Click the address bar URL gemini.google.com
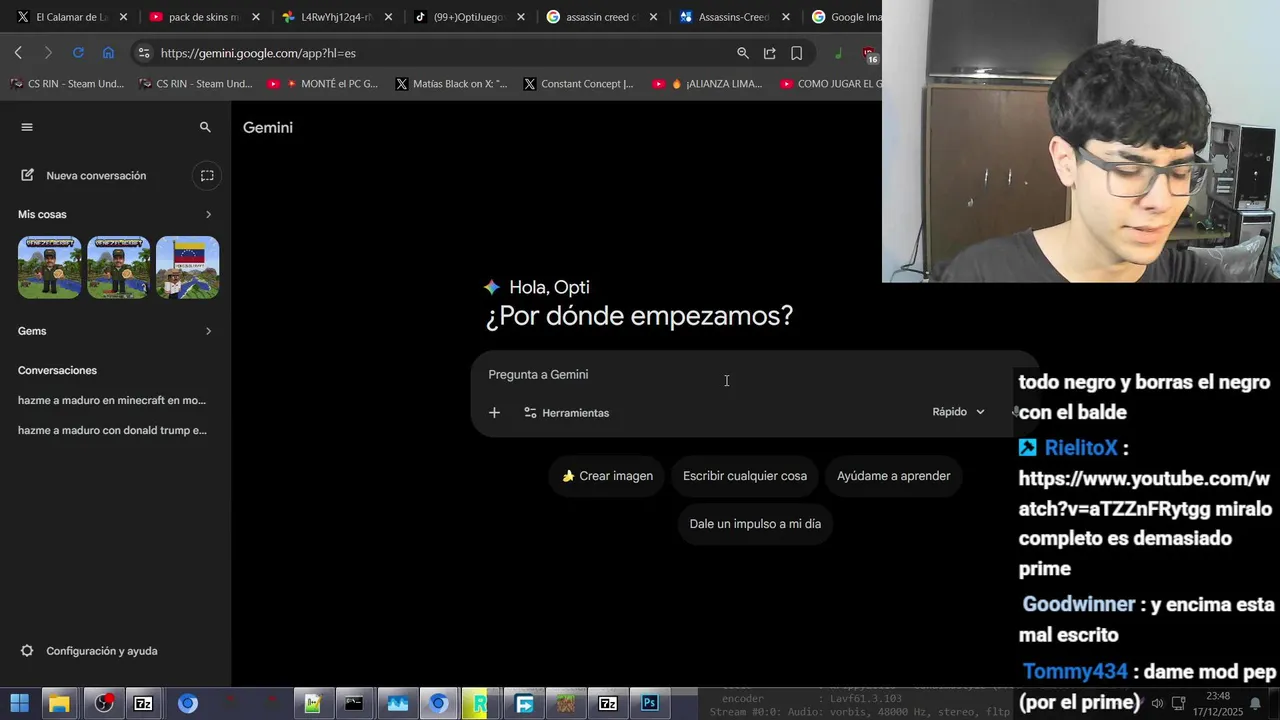Image resolution: width=1280 pixels, height=720 pixels. 258,53
